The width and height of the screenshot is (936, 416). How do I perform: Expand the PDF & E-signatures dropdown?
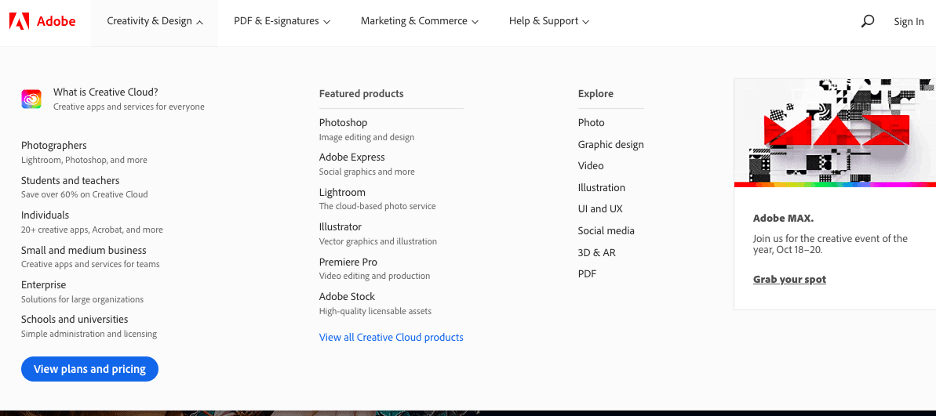[x=281, y=21]
